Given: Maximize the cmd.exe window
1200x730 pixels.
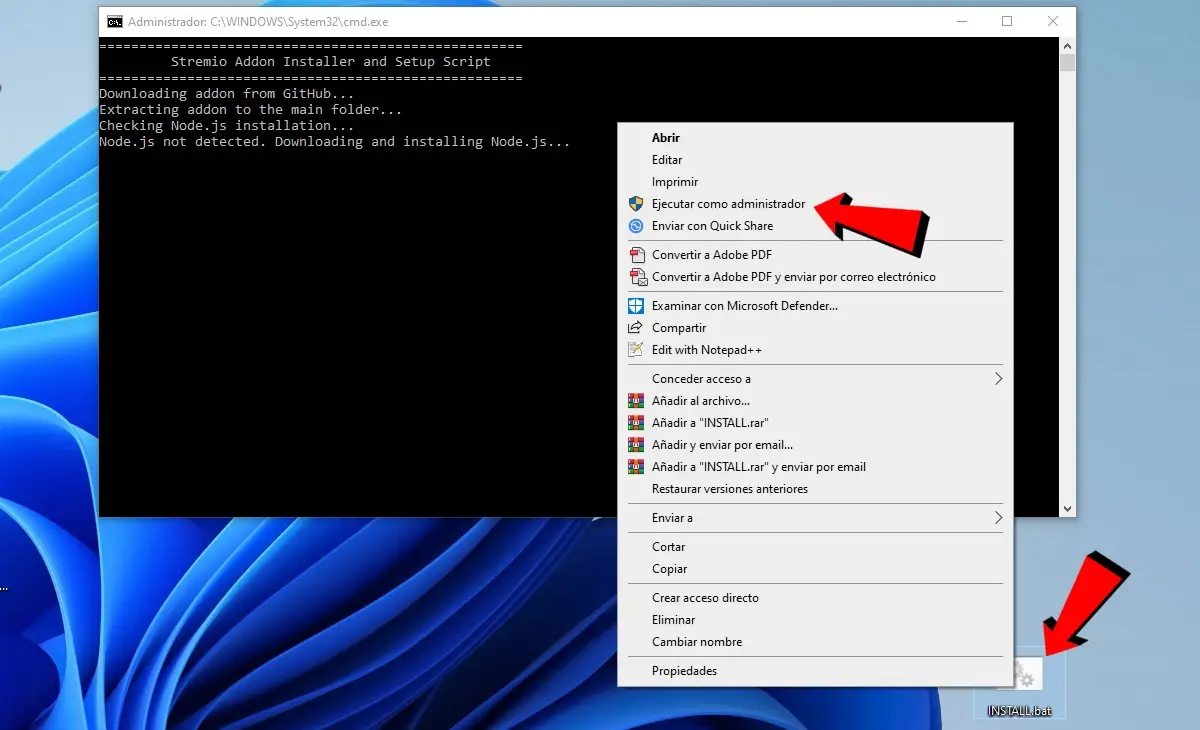Looking at the screenshot, I should pyautogui.click(x=1007, y=22).
